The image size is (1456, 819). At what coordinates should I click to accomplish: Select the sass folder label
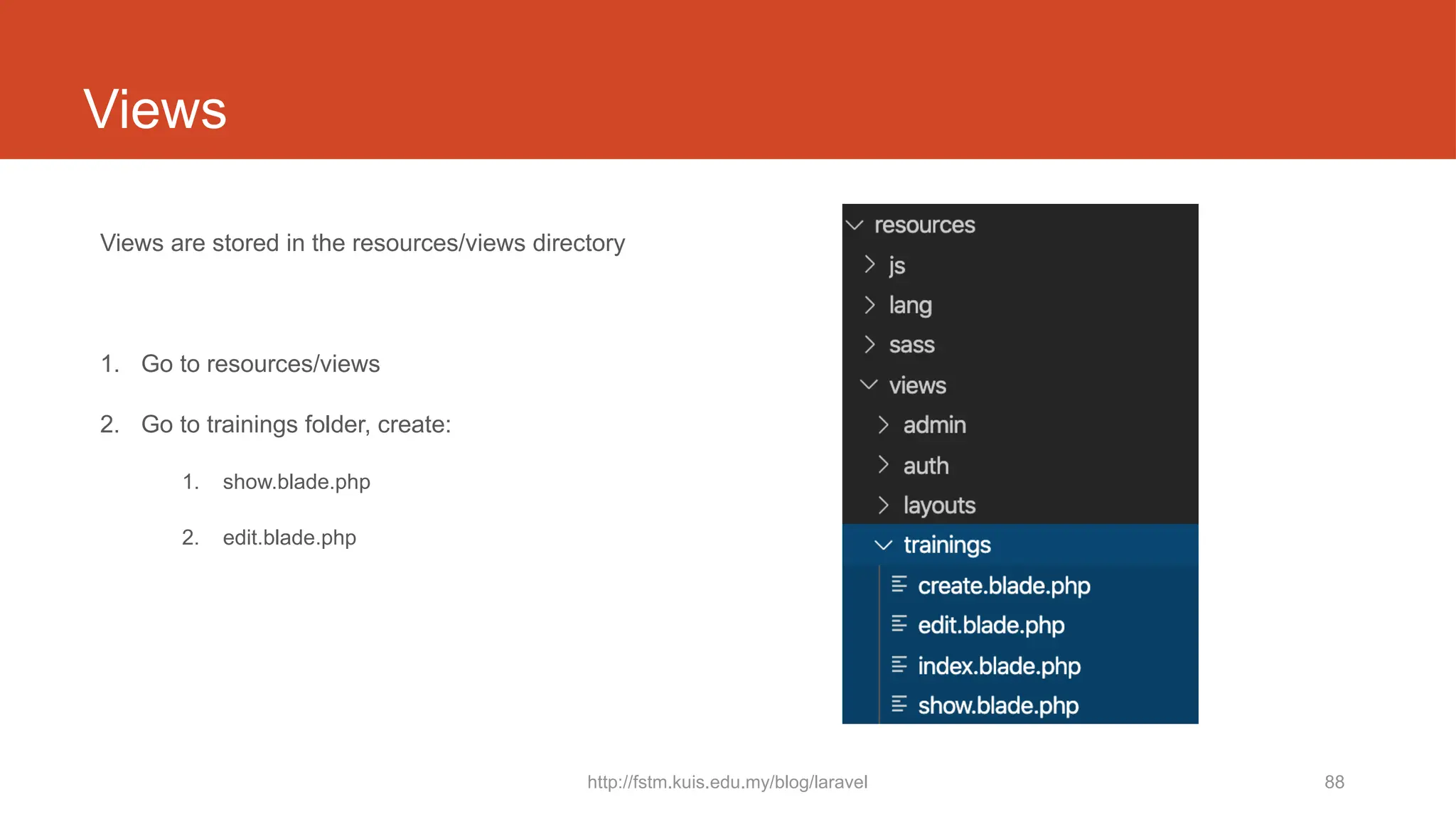point(911,345)
